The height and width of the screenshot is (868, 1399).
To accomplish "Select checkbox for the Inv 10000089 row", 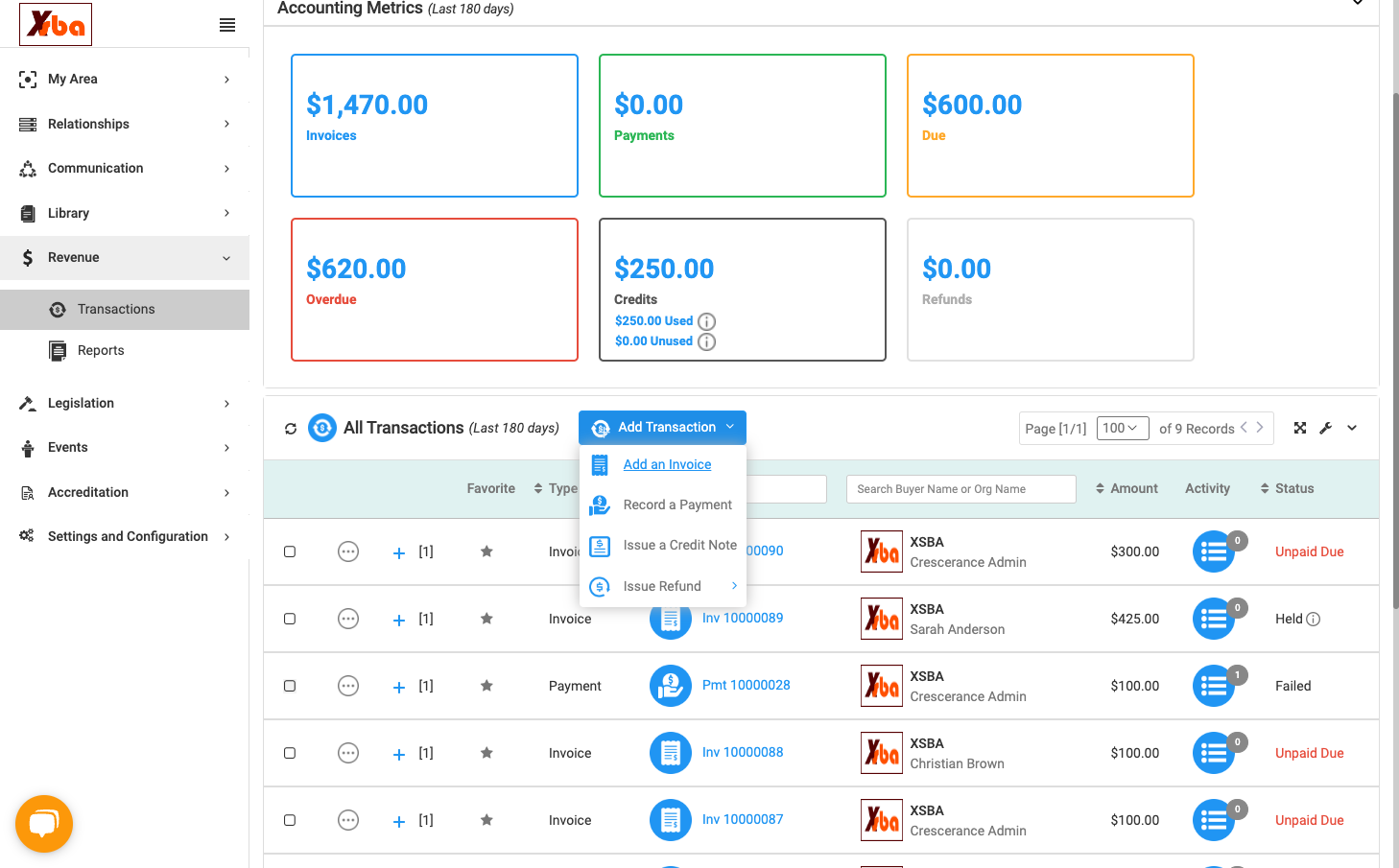I will (x=290, y=619).
